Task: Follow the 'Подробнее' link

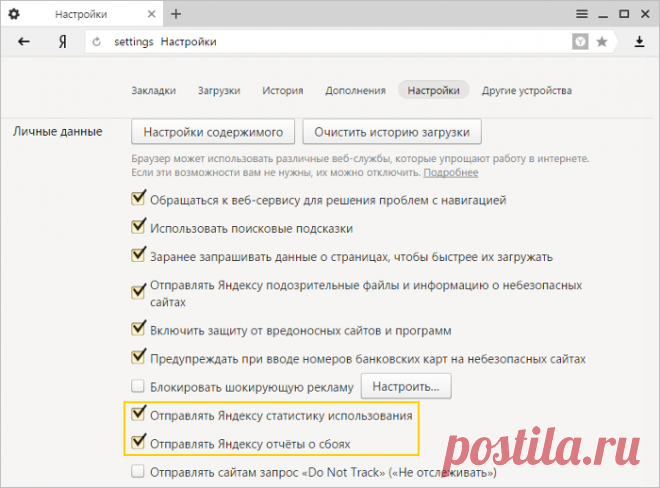Action: (450, 172)
